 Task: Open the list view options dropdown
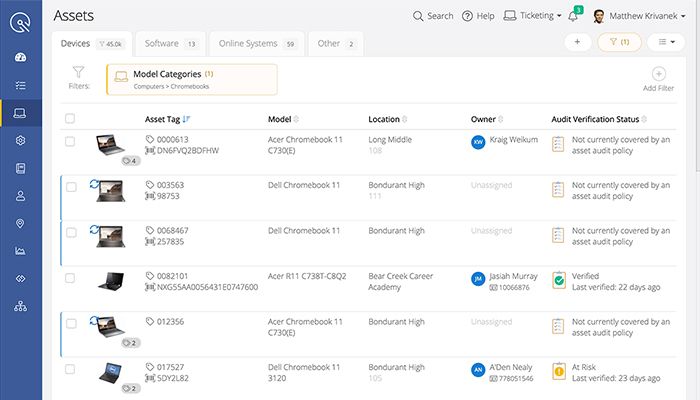point(664,42)
